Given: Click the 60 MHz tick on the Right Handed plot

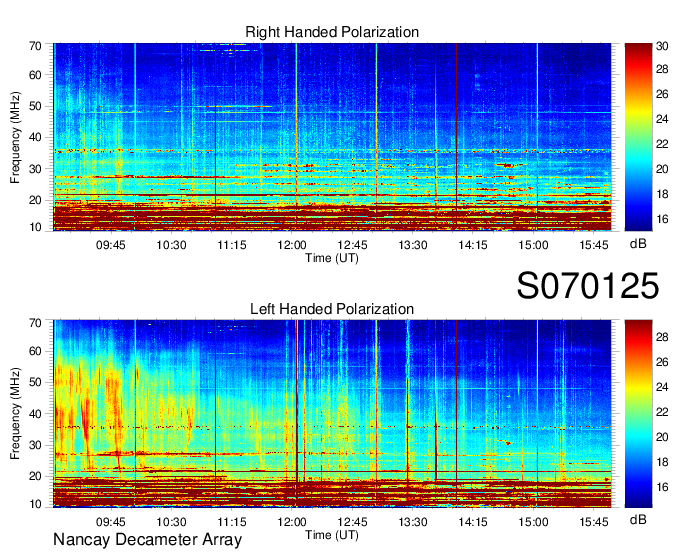Looking at the screenshot, I should 35,75.
